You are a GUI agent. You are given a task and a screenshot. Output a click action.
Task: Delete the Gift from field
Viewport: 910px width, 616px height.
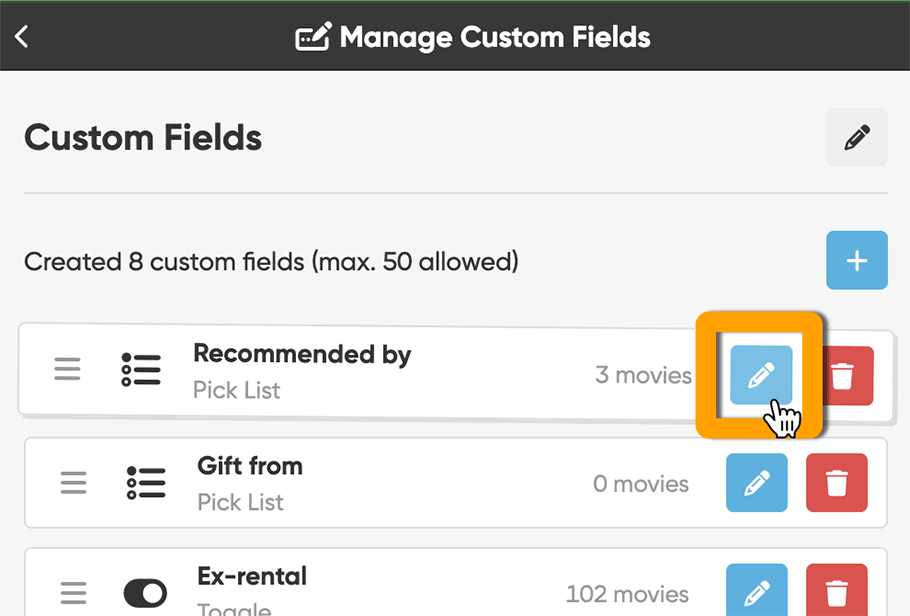pyautogui.click(x=836, y=483)
